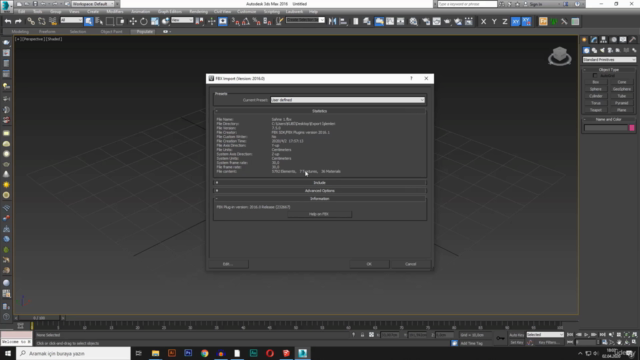Click OK in FBX Import dialog

(369, 264)
